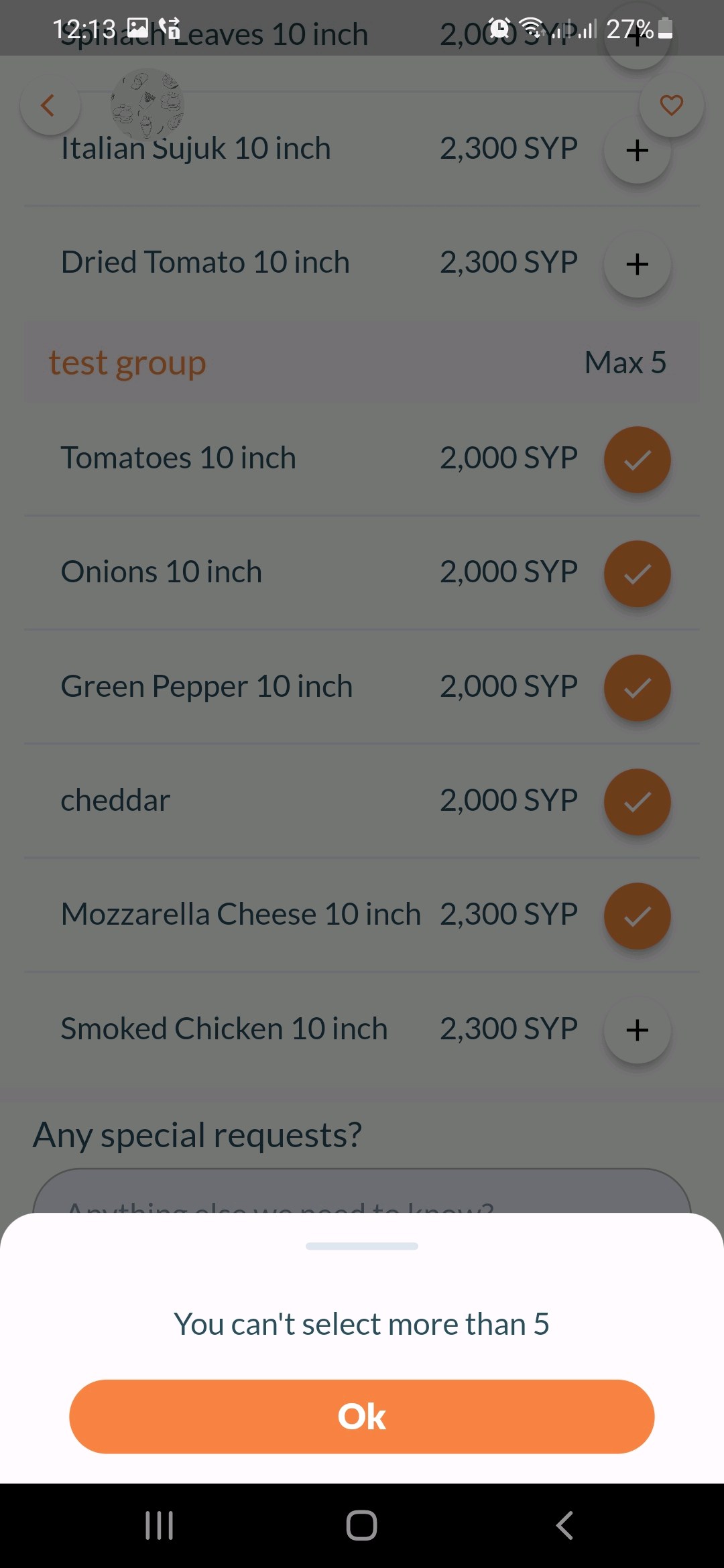The width and height of the screenshot is (724, 1568).
Task: Tap the Smoked Chicken 10 inch label
Action: point(224,1029)
